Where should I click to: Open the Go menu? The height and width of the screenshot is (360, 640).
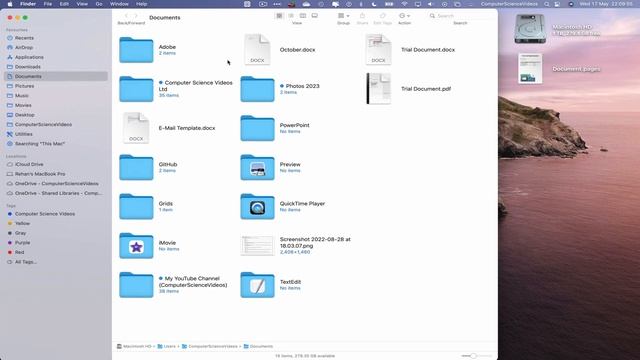click(x=99, y=4)
